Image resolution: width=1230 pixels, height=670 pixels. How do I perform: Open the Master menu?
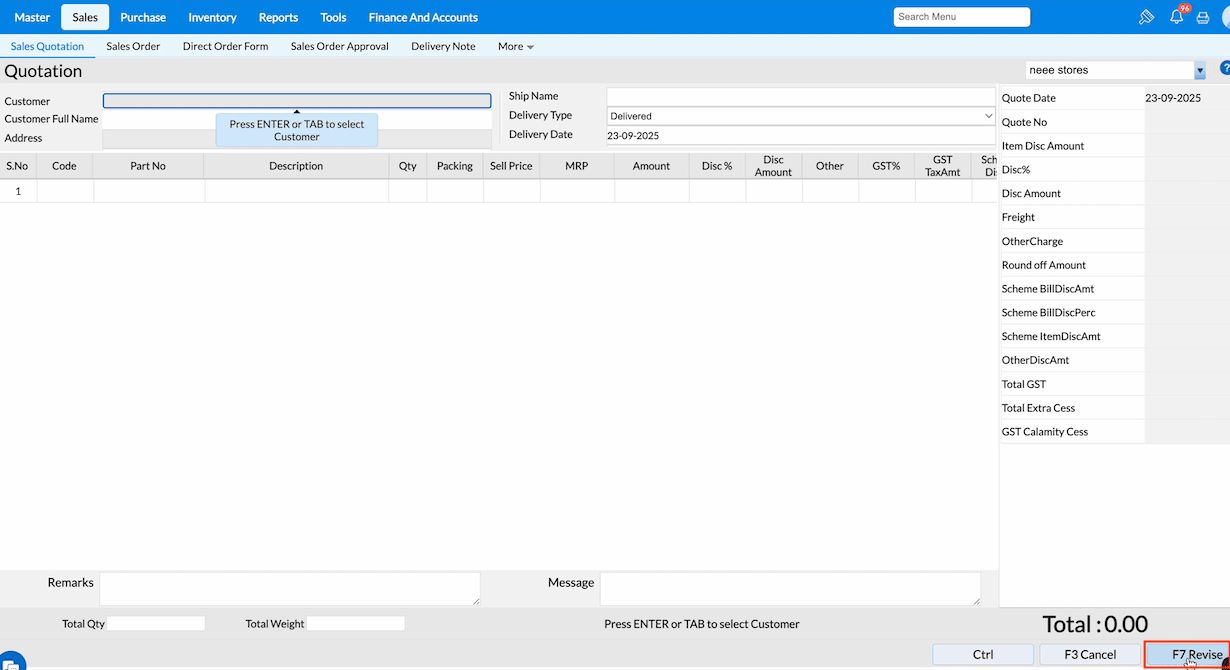pyautogui.click(x=32, y=17)
